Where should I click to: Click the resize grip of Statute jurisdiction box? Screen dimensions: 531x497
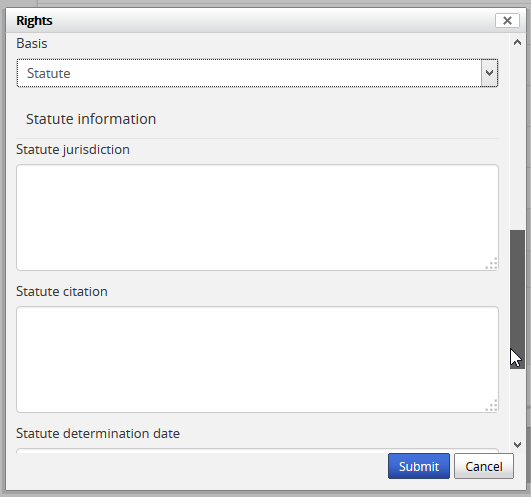[x=492, y=263]
